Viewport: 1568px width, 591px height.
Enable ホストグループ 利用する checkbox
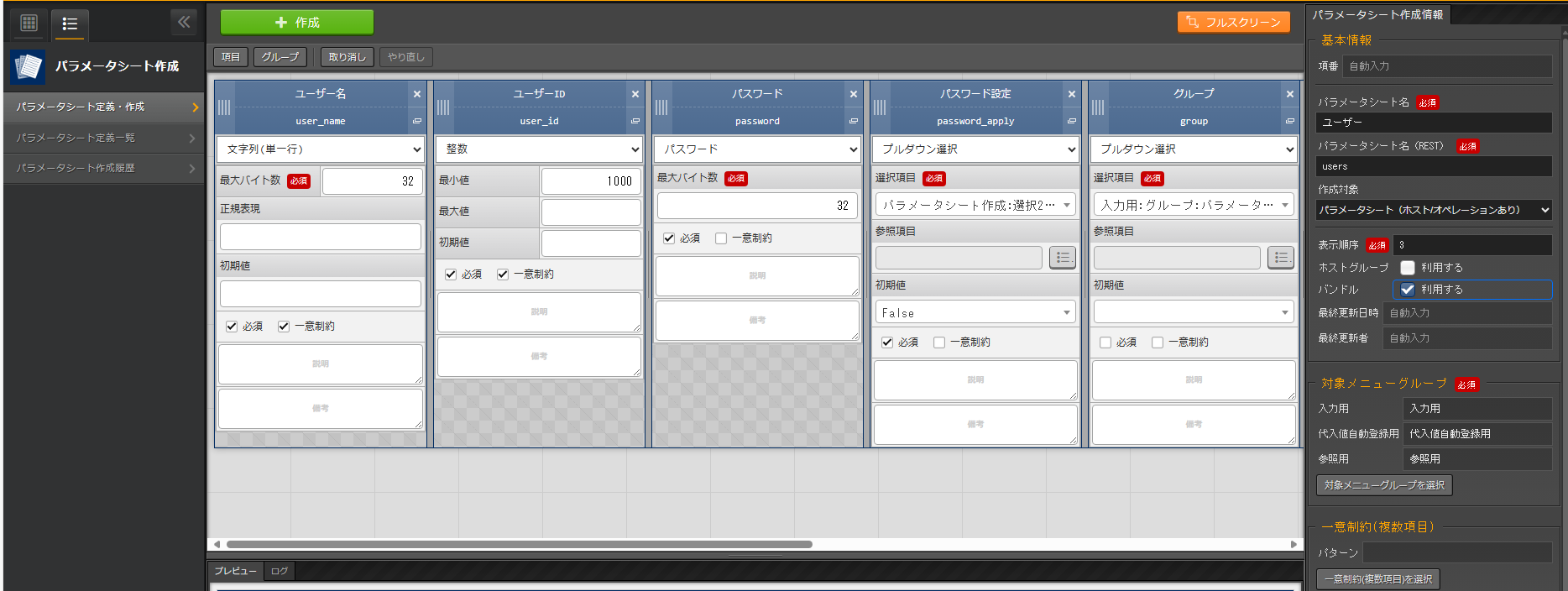click(1408, 268)
